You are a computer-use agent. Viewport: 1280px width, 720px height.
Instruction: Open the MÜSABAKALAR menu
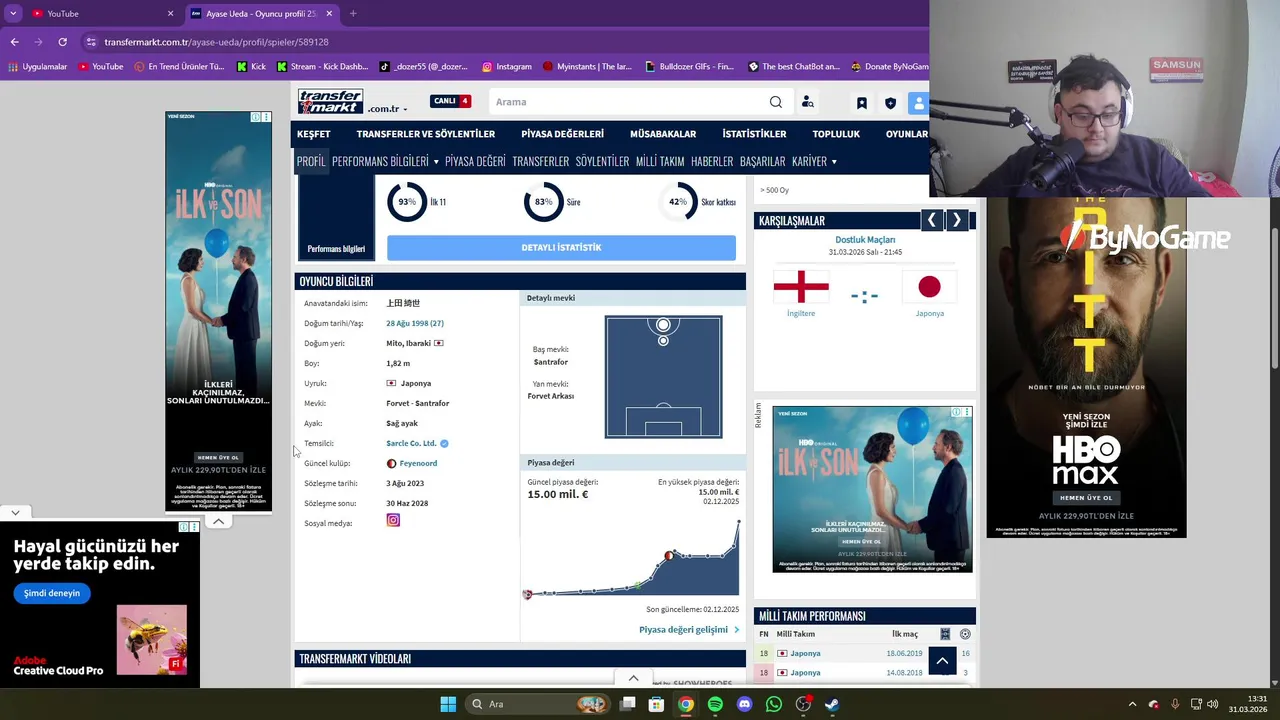click(x=663, y=134)
